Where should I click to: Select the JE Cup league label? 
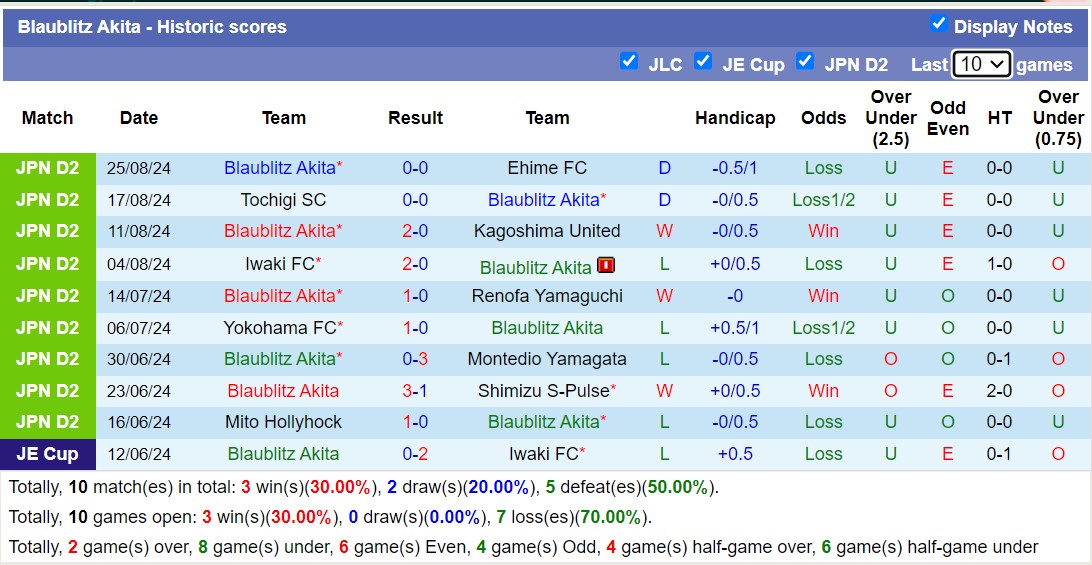click(47, 454)
